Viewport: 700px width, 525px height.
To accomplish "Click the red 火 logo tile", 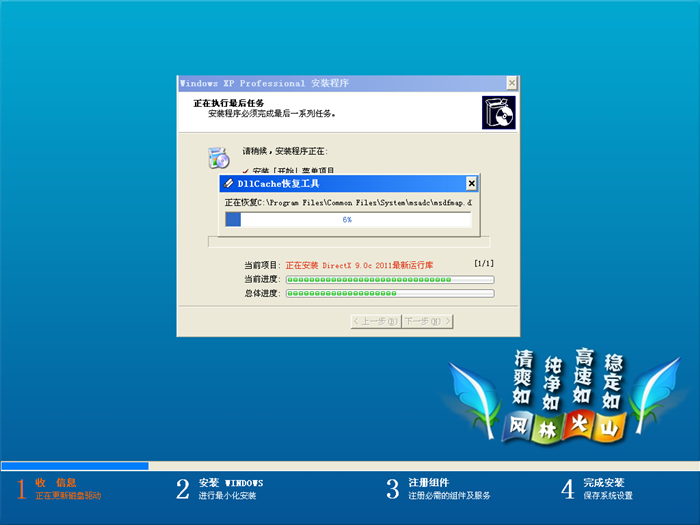I will click(578, 427).
